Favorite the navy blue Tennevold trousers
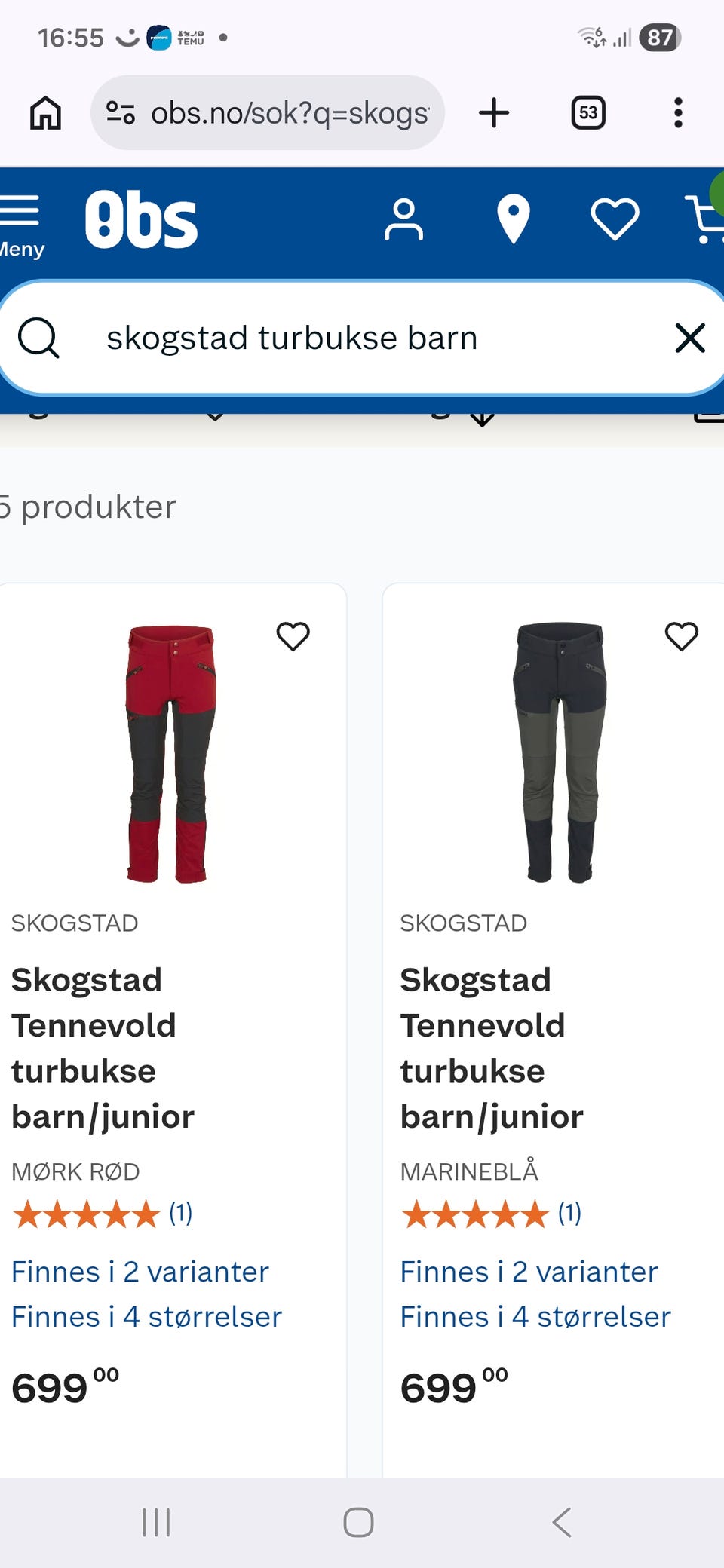 pos(682,636)
